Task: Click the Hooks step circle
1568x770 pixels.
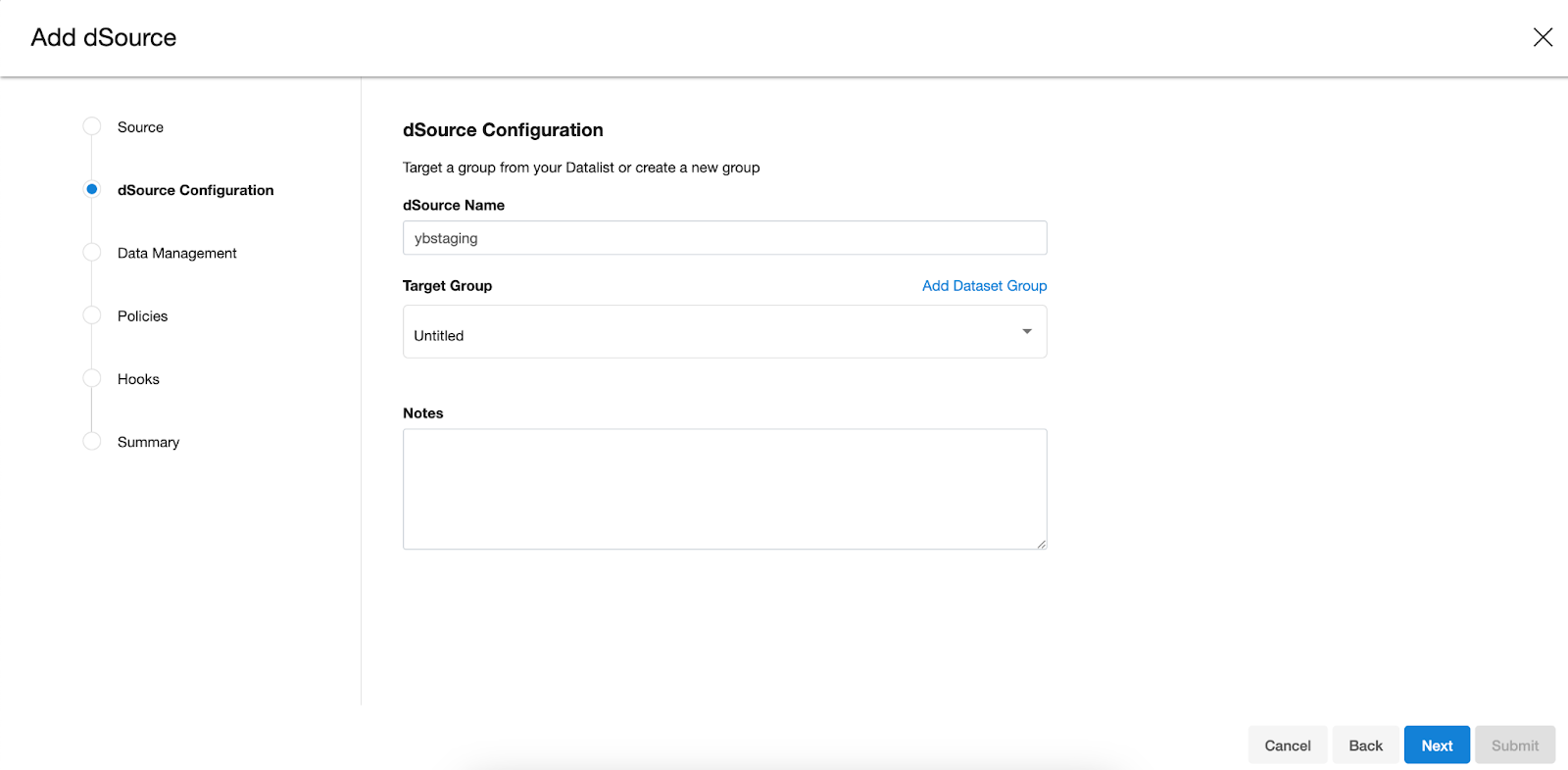Action: click(92, 378)
